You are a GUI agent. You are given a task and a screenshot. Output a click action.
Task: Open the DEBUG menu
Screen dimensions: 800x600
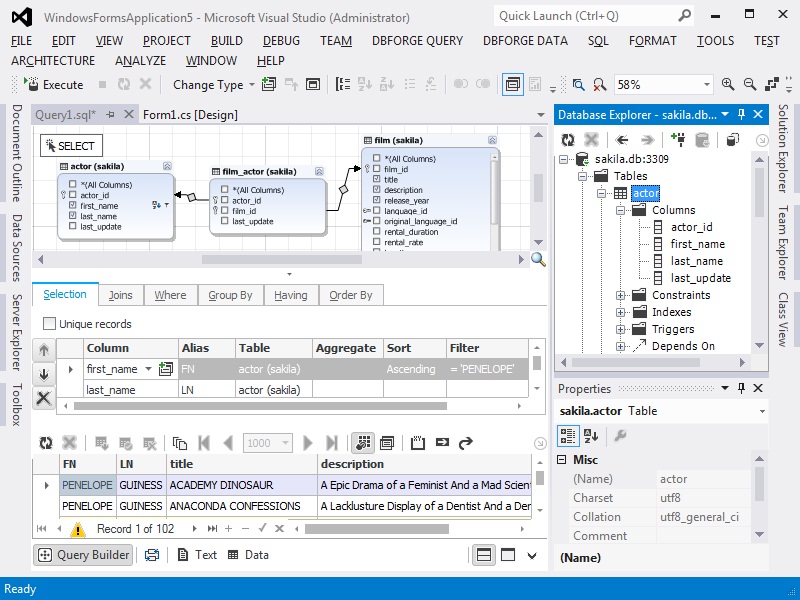(281, 41)
